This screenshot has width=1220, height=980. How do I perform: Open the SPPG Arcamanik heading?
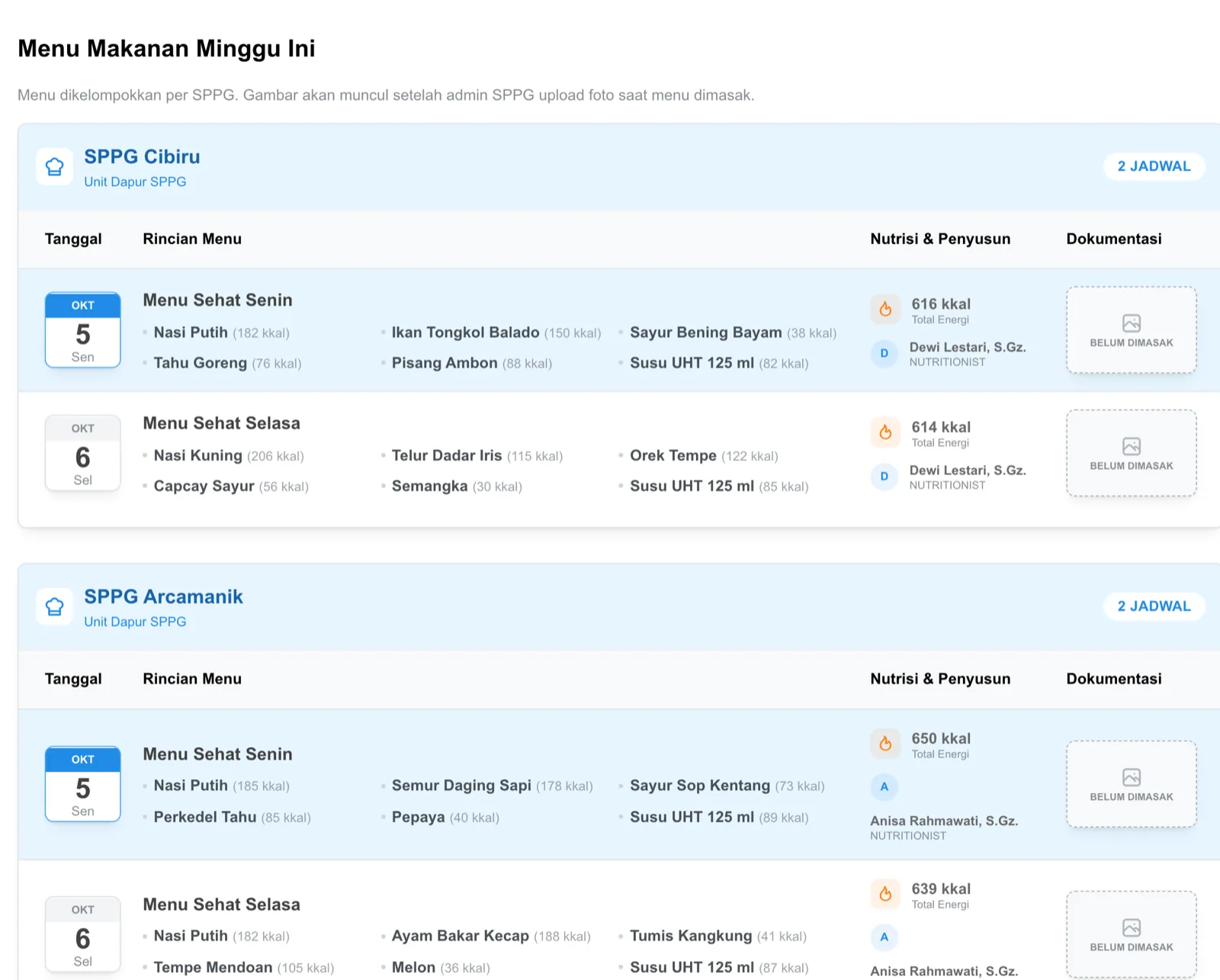click(163, 596)
